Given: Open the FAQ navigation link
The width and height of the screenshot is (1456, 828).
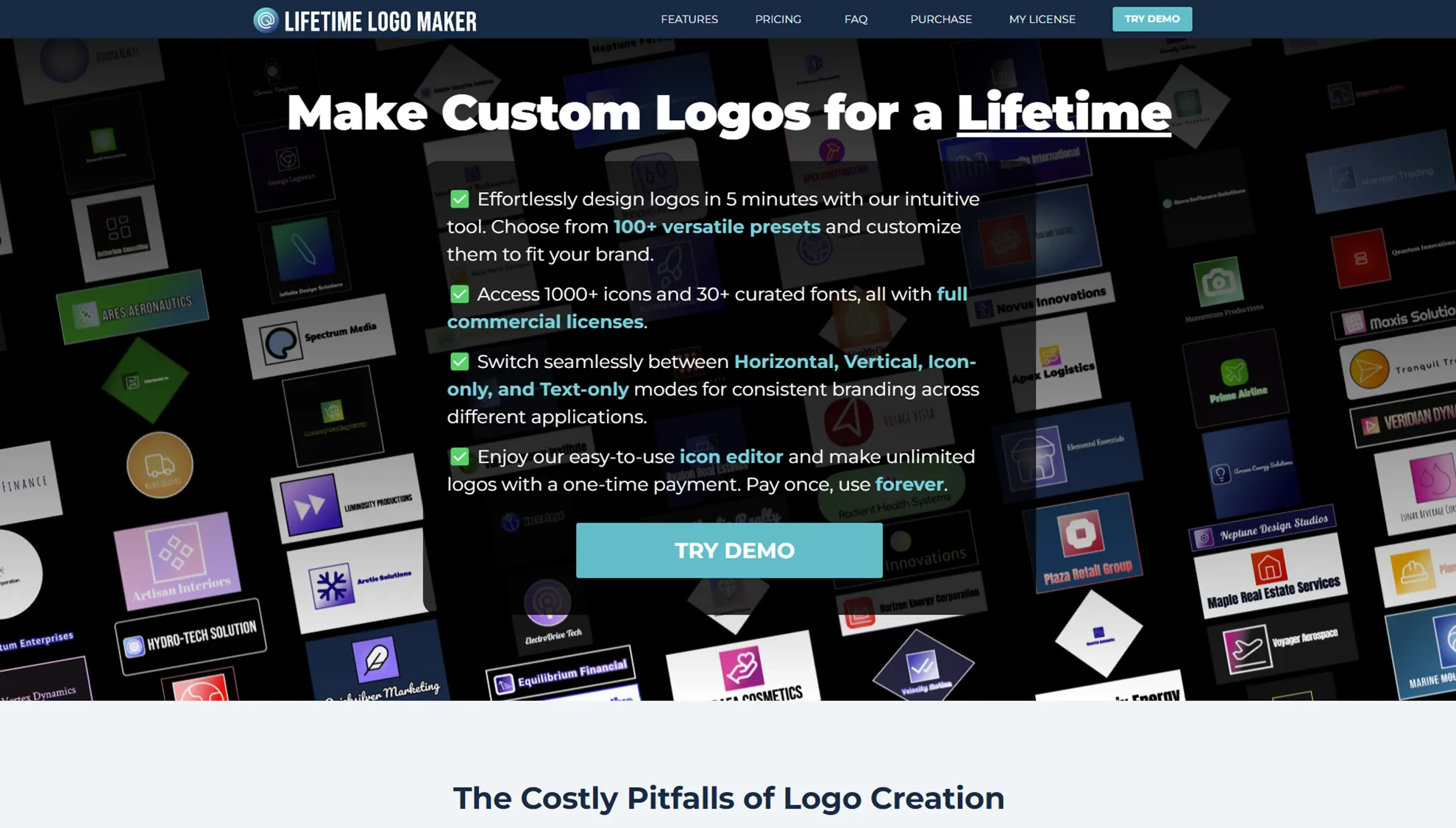Looking at the screenshot, I should click(856, 19).
